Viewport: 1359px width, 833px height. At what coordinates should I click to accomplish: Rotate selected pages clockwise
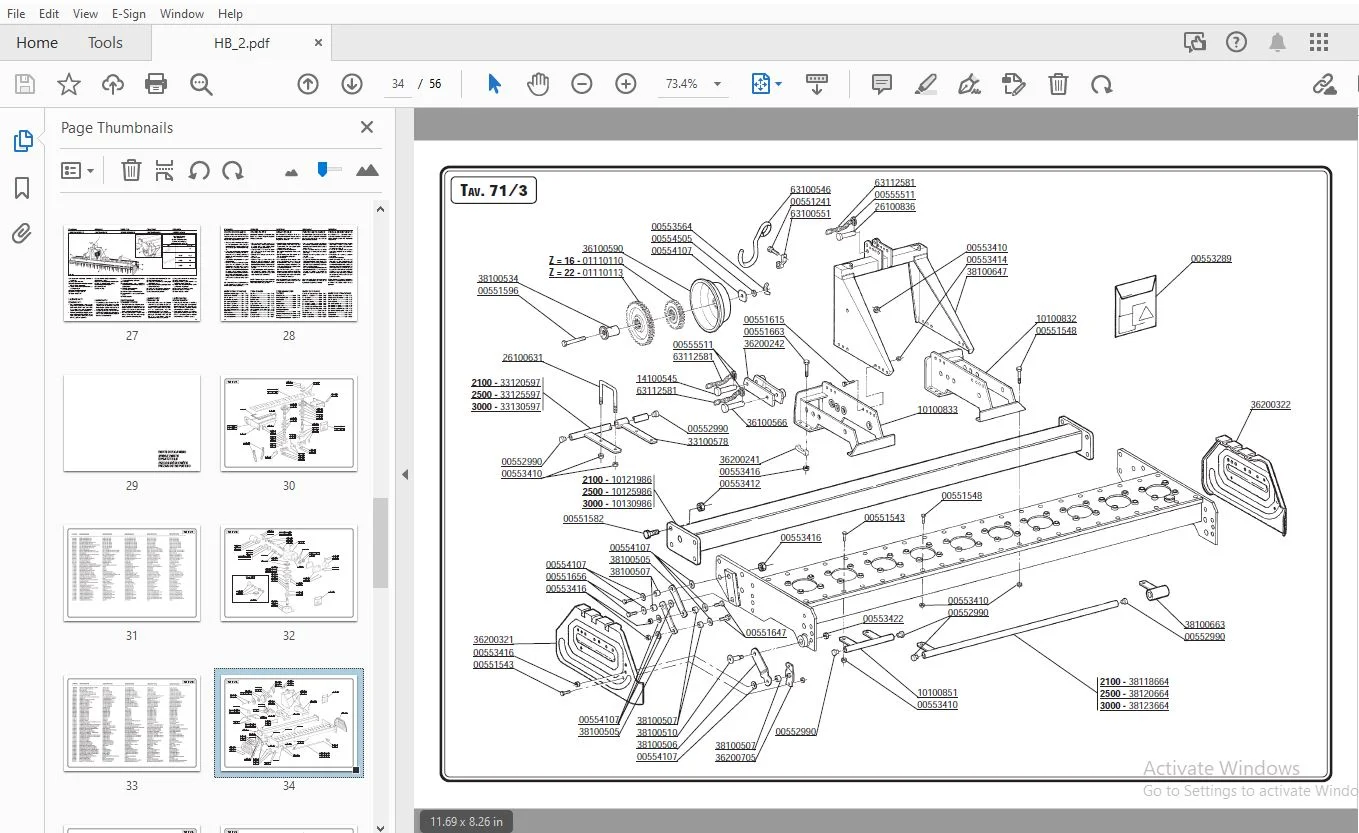coord(233,171)
